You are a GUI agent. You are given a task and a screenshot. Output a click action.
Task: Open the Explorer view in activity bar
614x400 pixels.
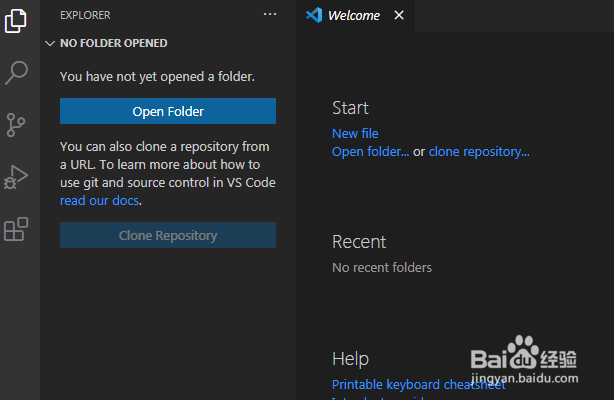(x=16, y=20)
